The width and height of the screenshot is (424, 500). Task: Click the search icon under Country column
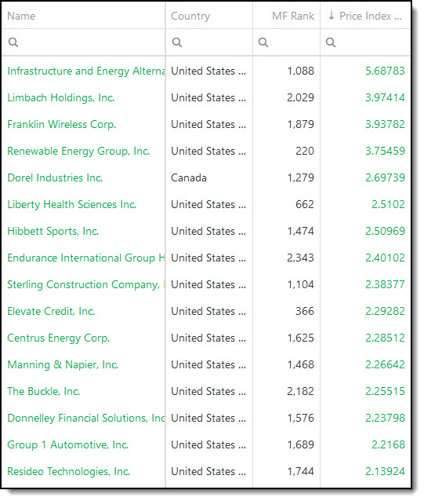pos(177,42)
